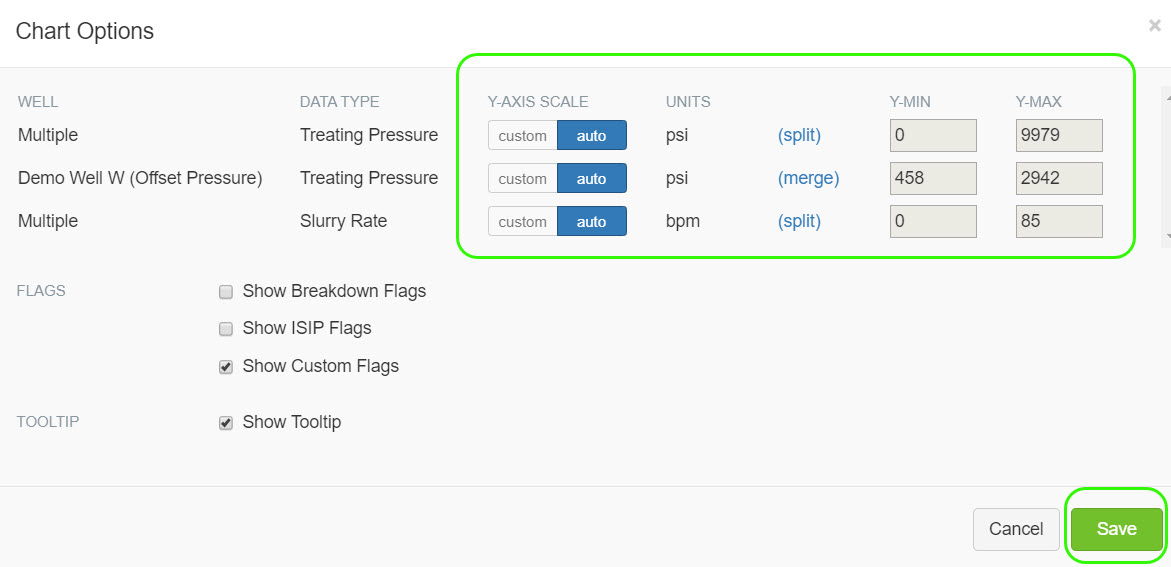Image resolution: width=1171 pixels, height=567 pixels.
Task: Set Slurry Rate scale to custom
Action: pos(522,222)
